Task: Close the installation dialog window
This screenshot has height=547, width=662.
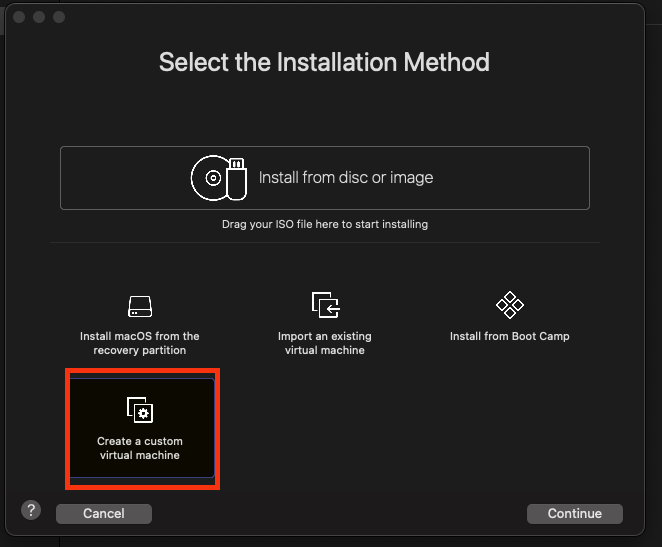Action: point(19,18)
